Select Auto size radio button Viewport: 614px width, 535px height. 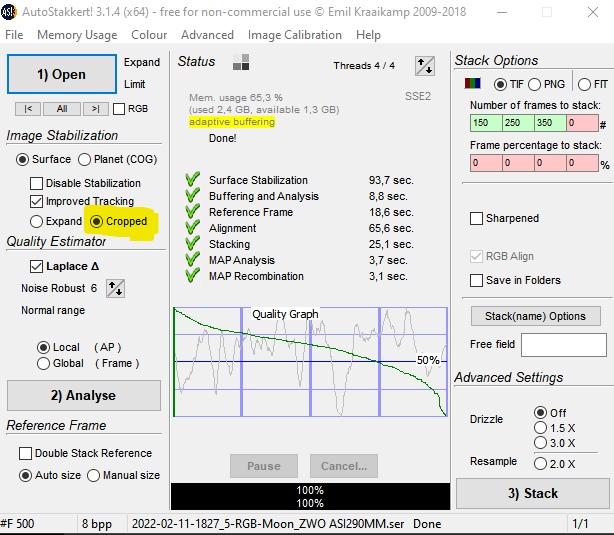pos(25,475)
